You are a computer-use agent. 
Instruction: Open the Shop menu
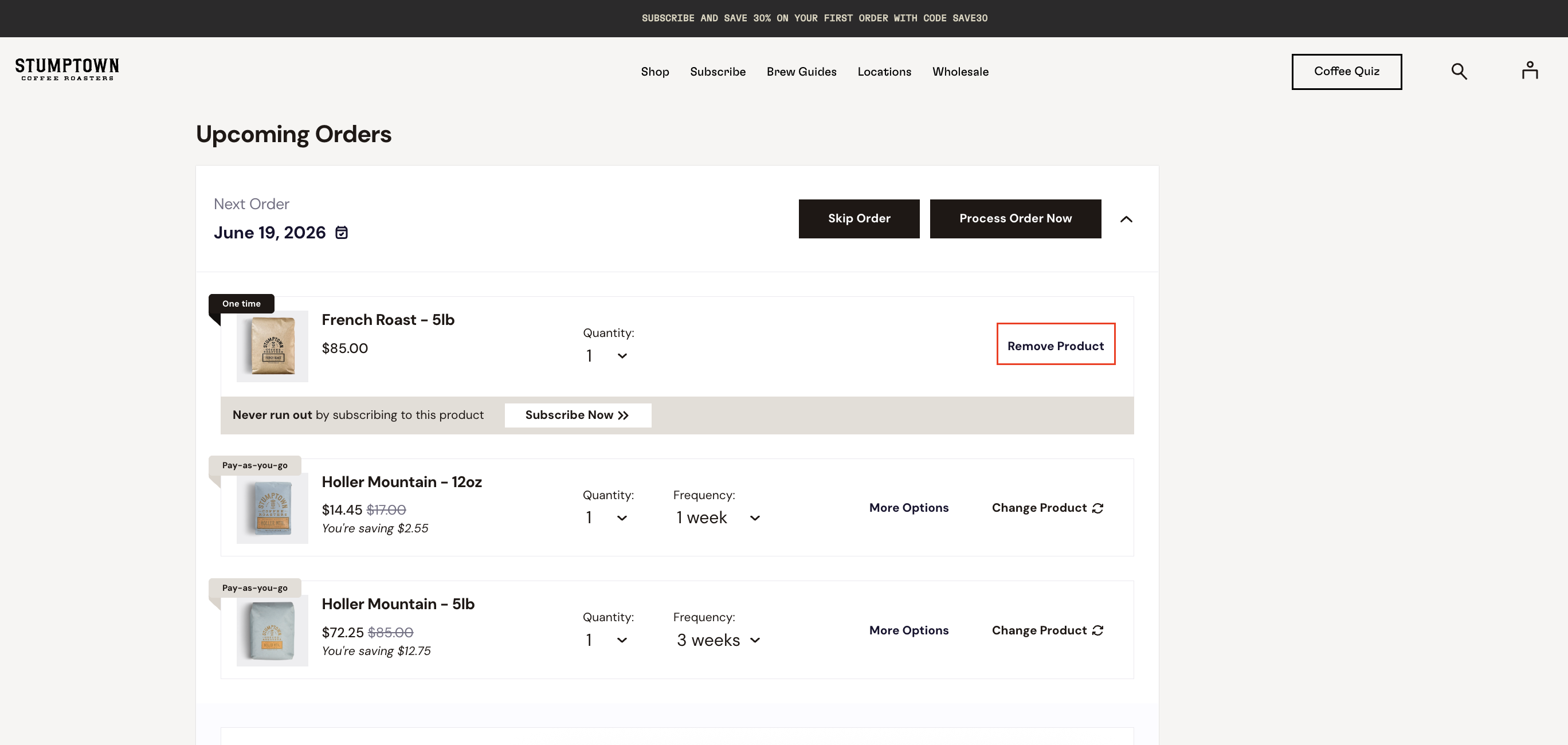click(655, 72)
